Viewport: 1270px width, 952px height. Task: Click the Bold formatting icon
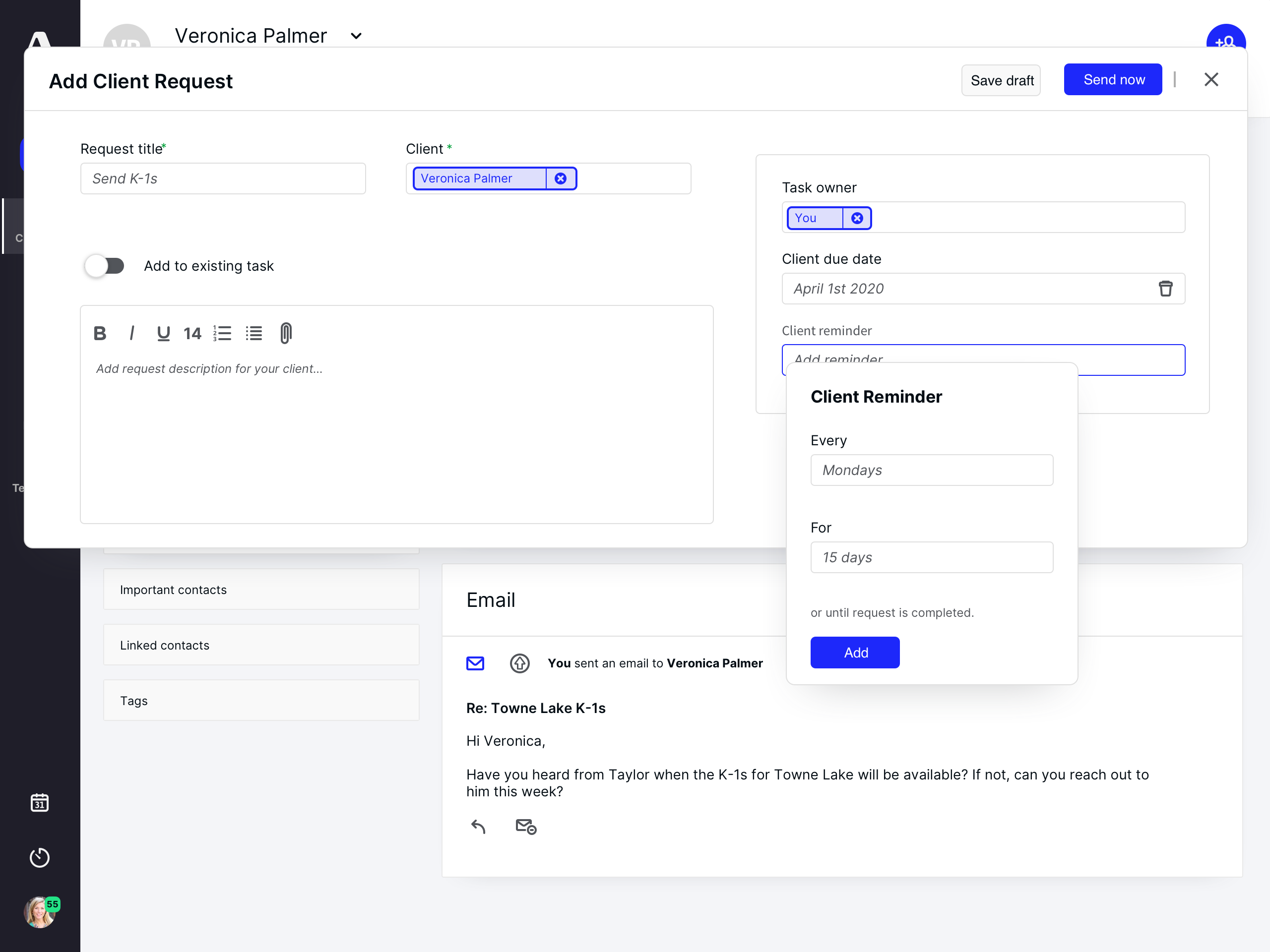tap(99, 333)
